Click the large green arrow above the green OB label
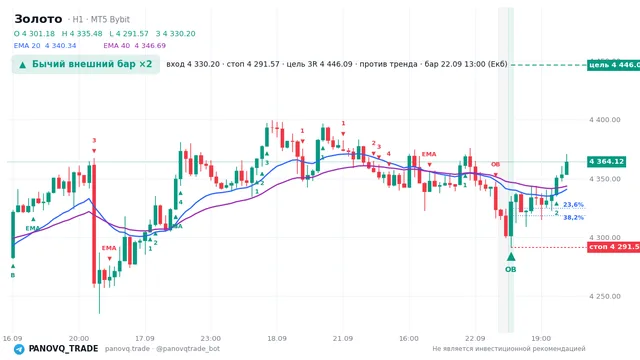Screen dimensions: 640x360 point(511,257)
